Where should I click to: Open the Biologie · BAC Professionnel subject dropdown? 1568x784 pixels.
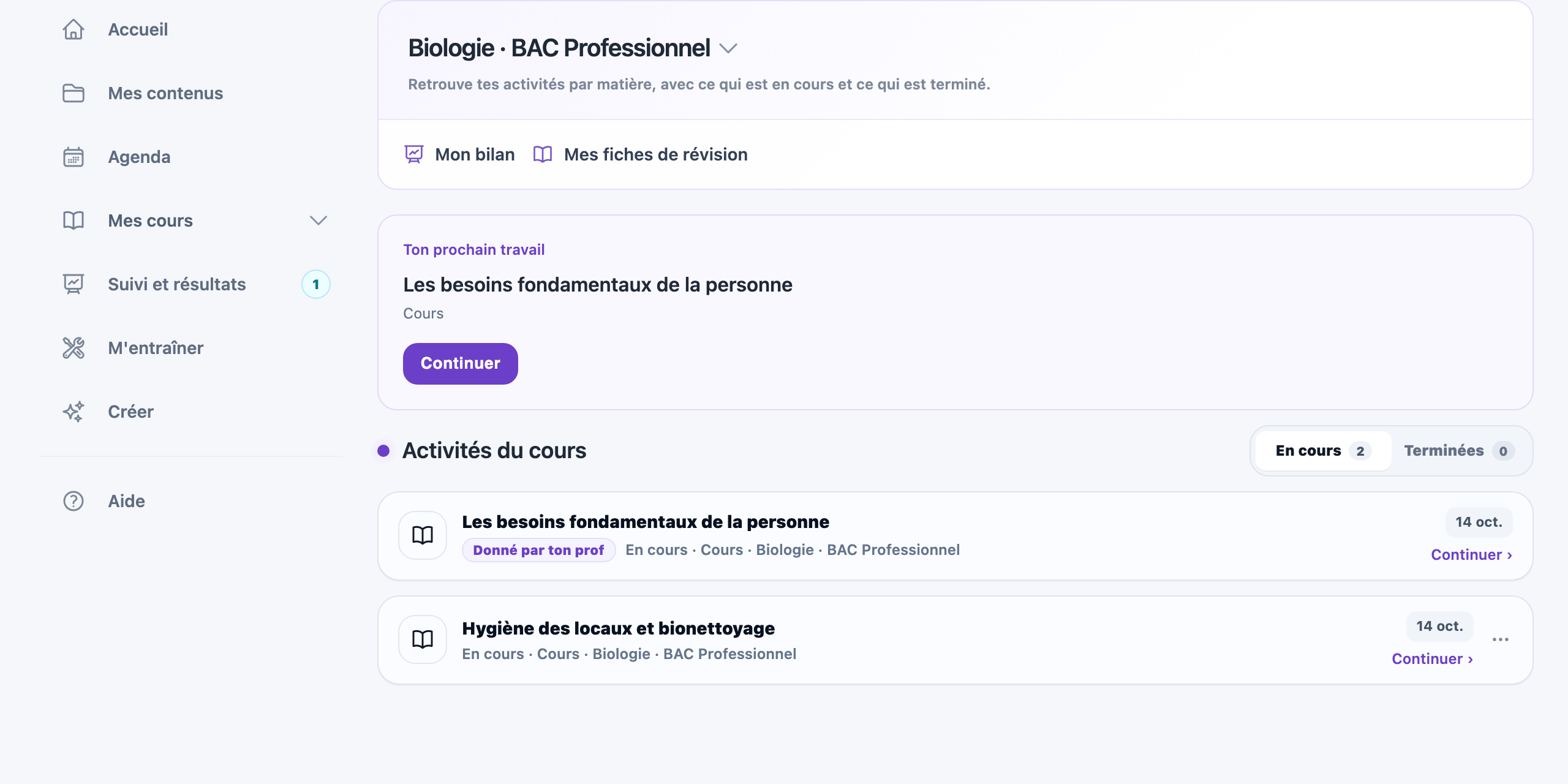pyautogui.click(x=728, y=48)
